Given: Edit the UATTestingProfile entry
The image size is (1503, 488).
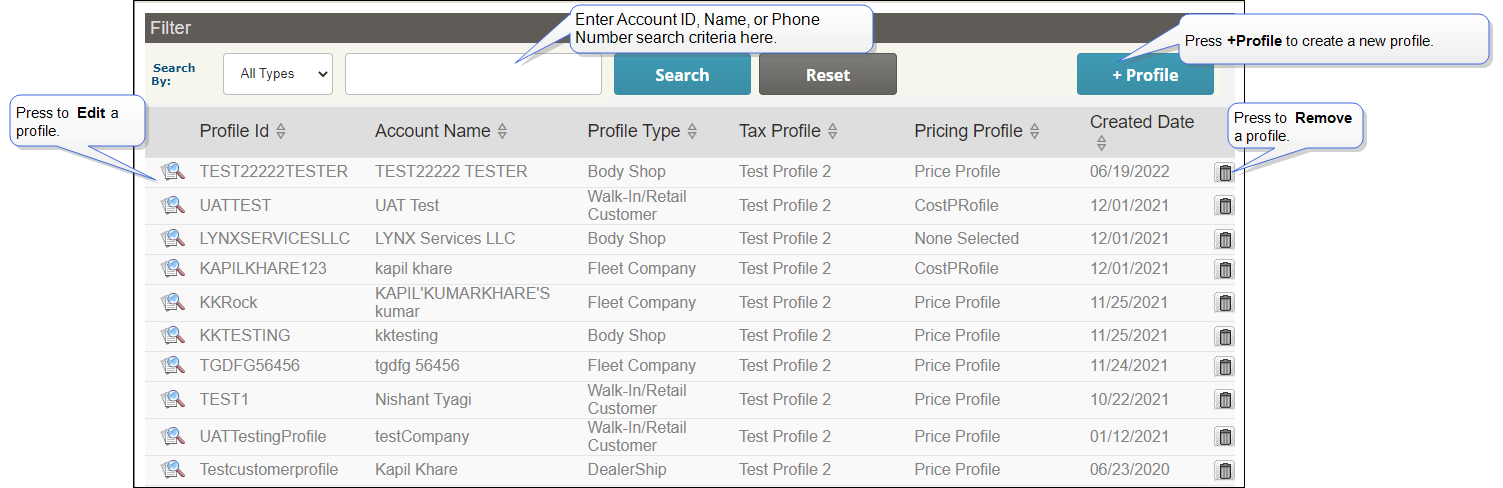Looking at the screenshot, I should (x=173, y=437).
